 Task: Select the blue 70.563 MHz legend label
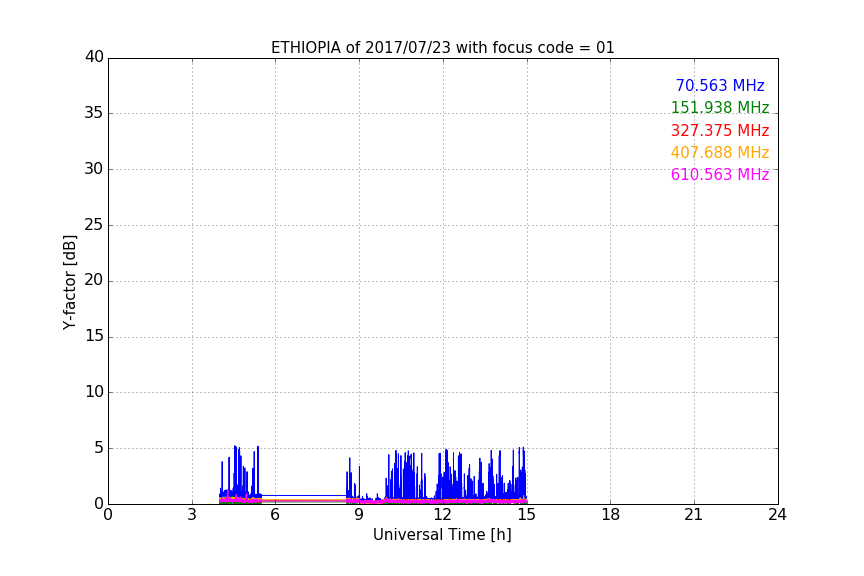(720, 85)
